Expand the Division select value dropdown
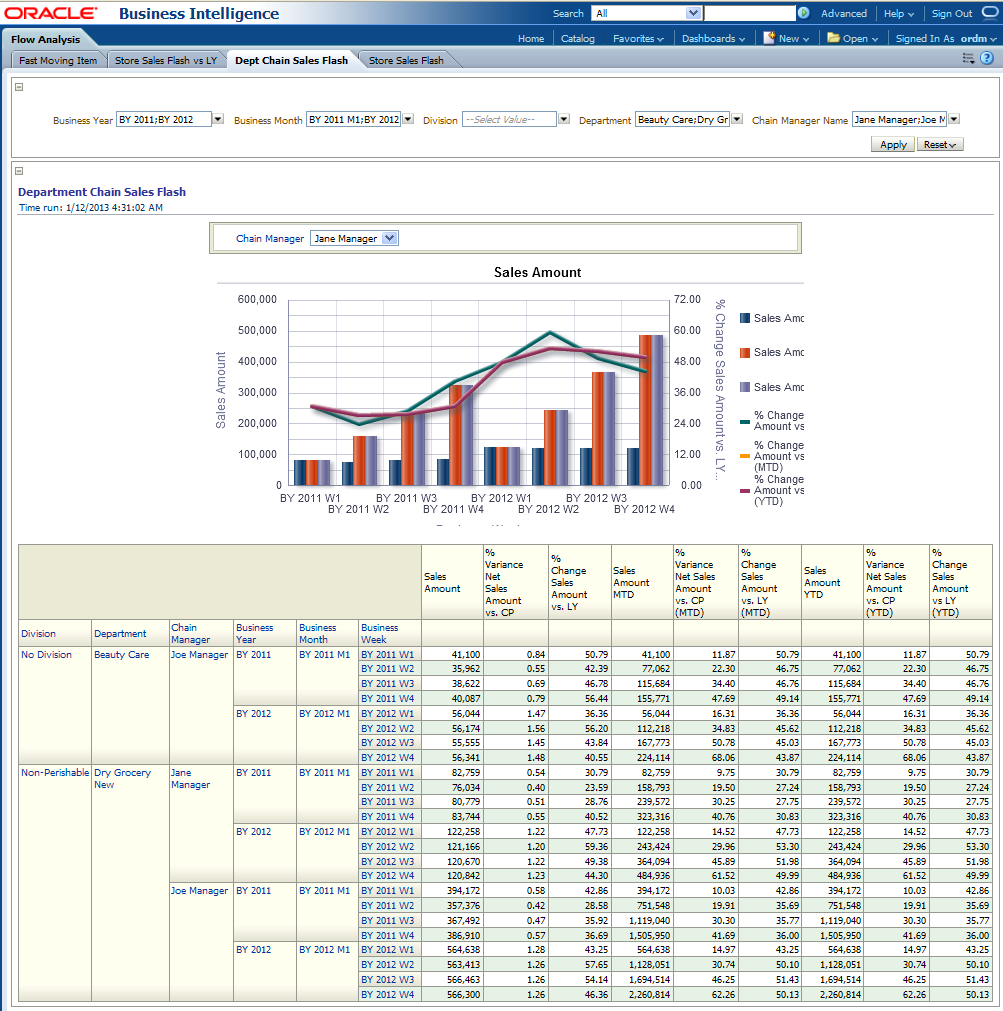Screen dimensions: 1003x1011 (564, 119)
